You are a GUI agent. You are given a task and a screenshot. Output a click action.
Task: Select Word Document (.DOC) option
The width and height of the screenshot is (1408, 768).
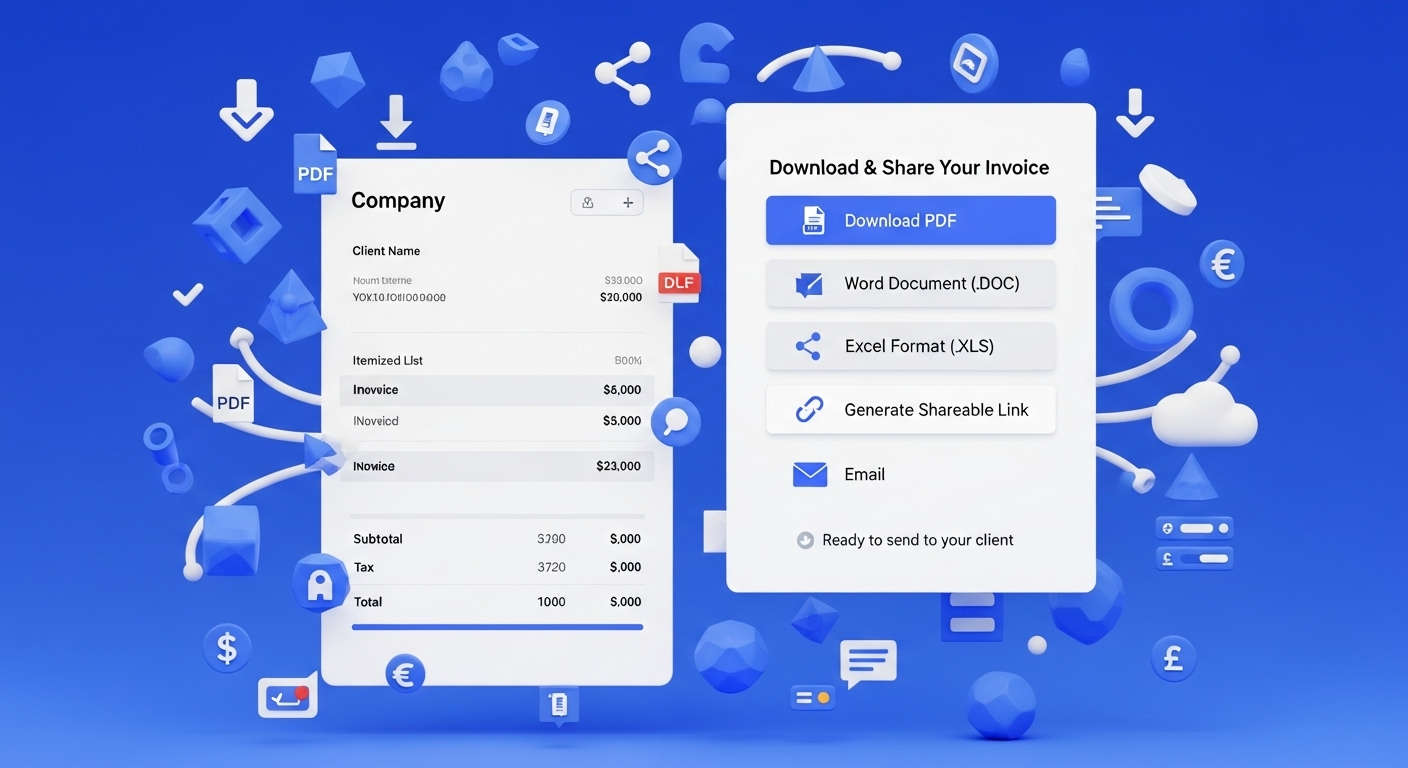click(x=910, y=284)
